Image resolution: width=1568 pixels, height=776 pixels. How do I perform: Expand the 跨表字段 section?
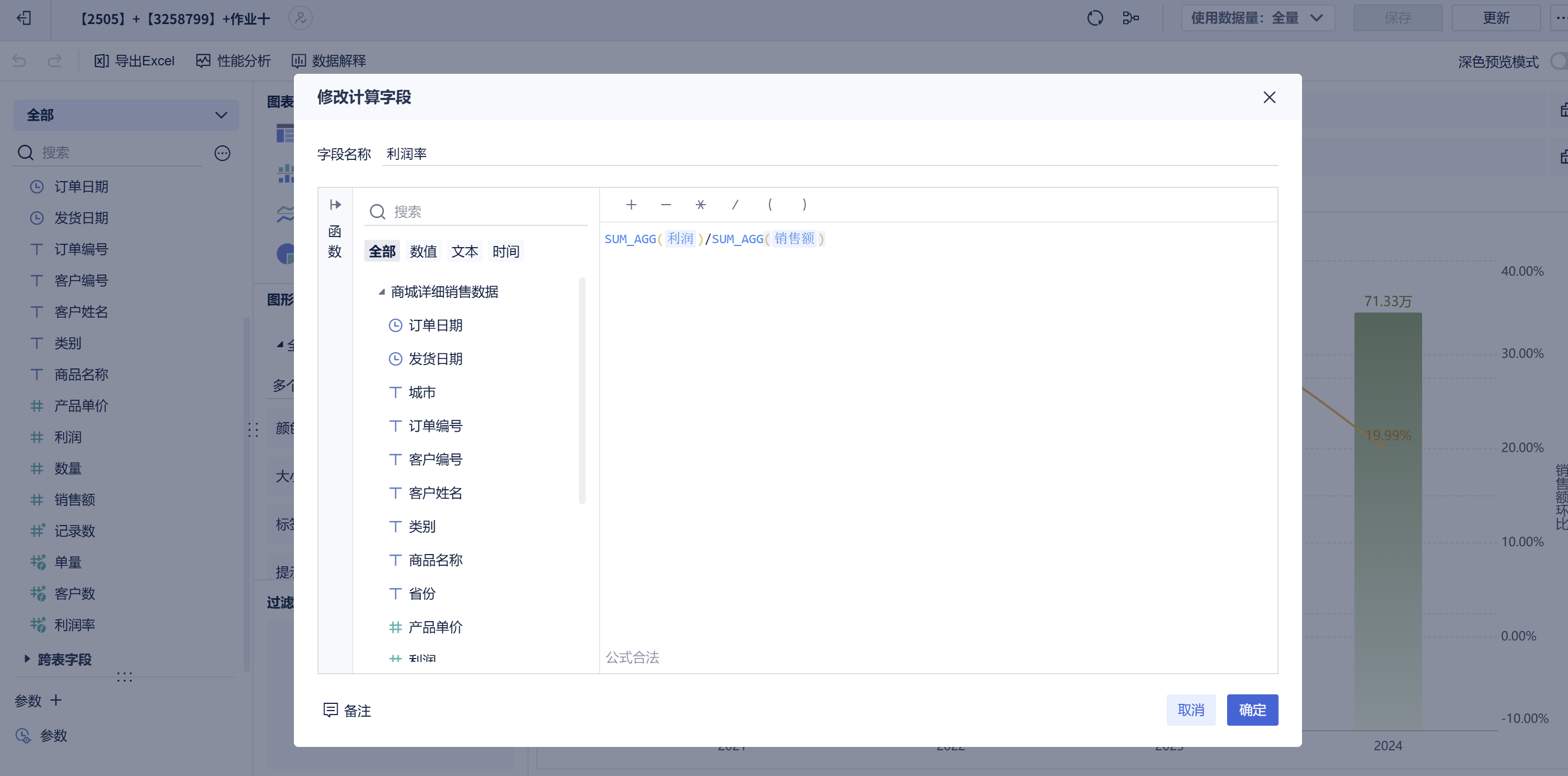click(27, 659)
